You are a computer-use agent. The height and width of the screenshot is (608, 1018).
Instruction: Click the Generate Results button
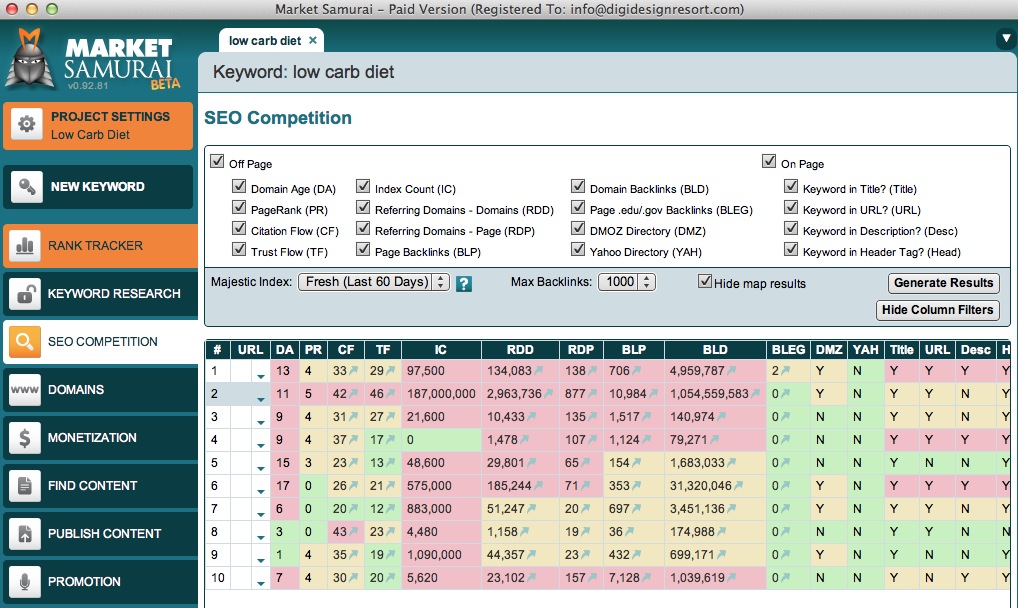pyautogui.click(x=943, y=283)
